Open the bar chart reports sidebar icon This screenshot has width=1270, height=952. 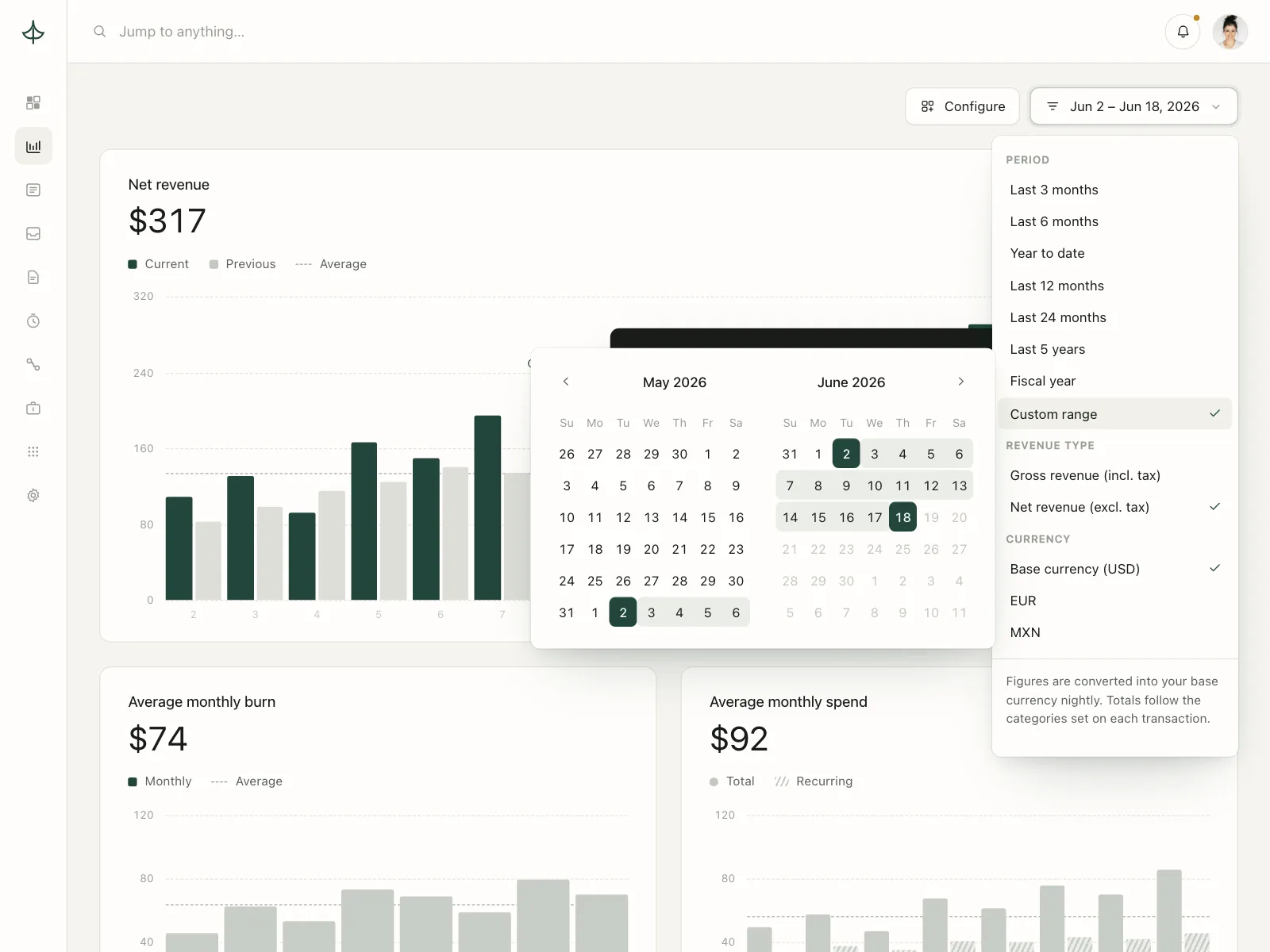tap(33, 147)
